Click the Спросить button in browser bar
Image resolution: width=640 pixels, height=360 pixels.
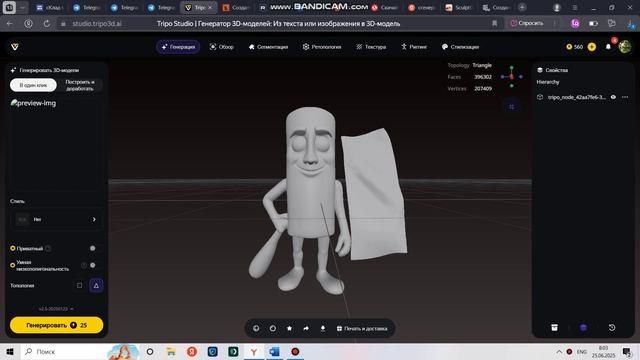tap(527, 23)
